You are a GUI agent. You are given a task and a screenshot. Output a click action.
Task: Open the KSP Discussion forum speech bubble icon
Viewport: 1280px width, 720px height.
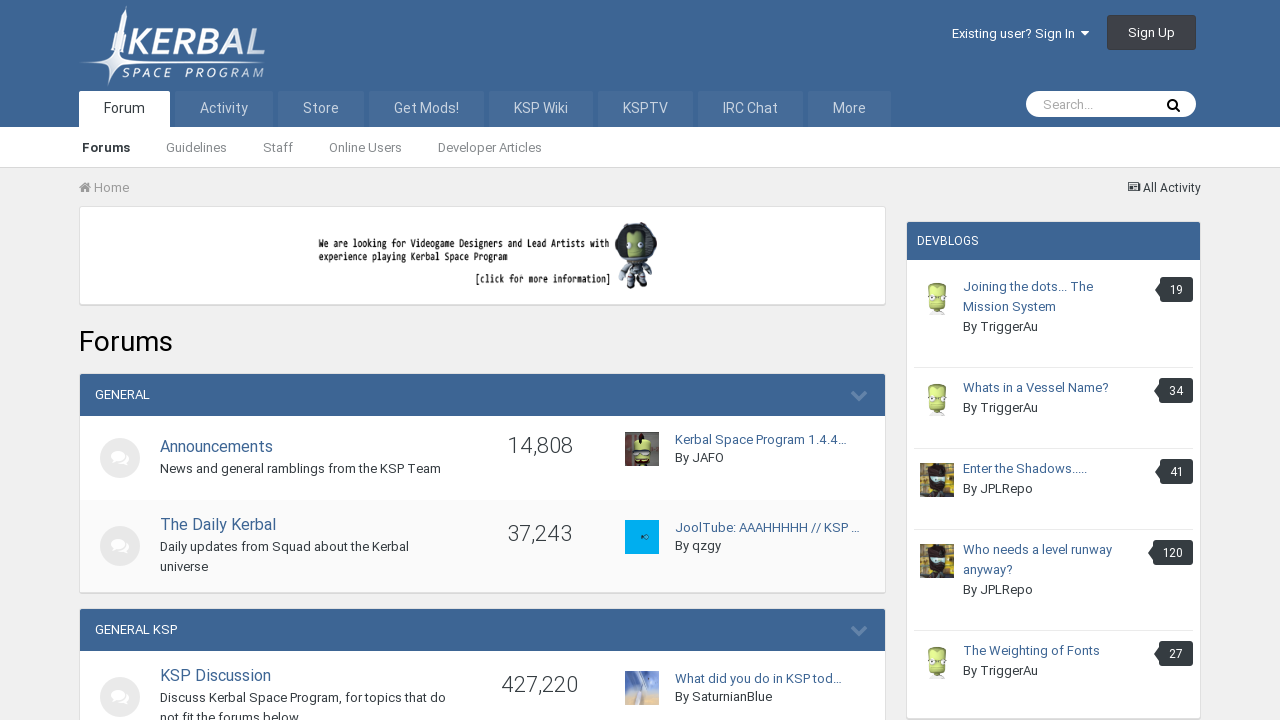pos(120,697)
